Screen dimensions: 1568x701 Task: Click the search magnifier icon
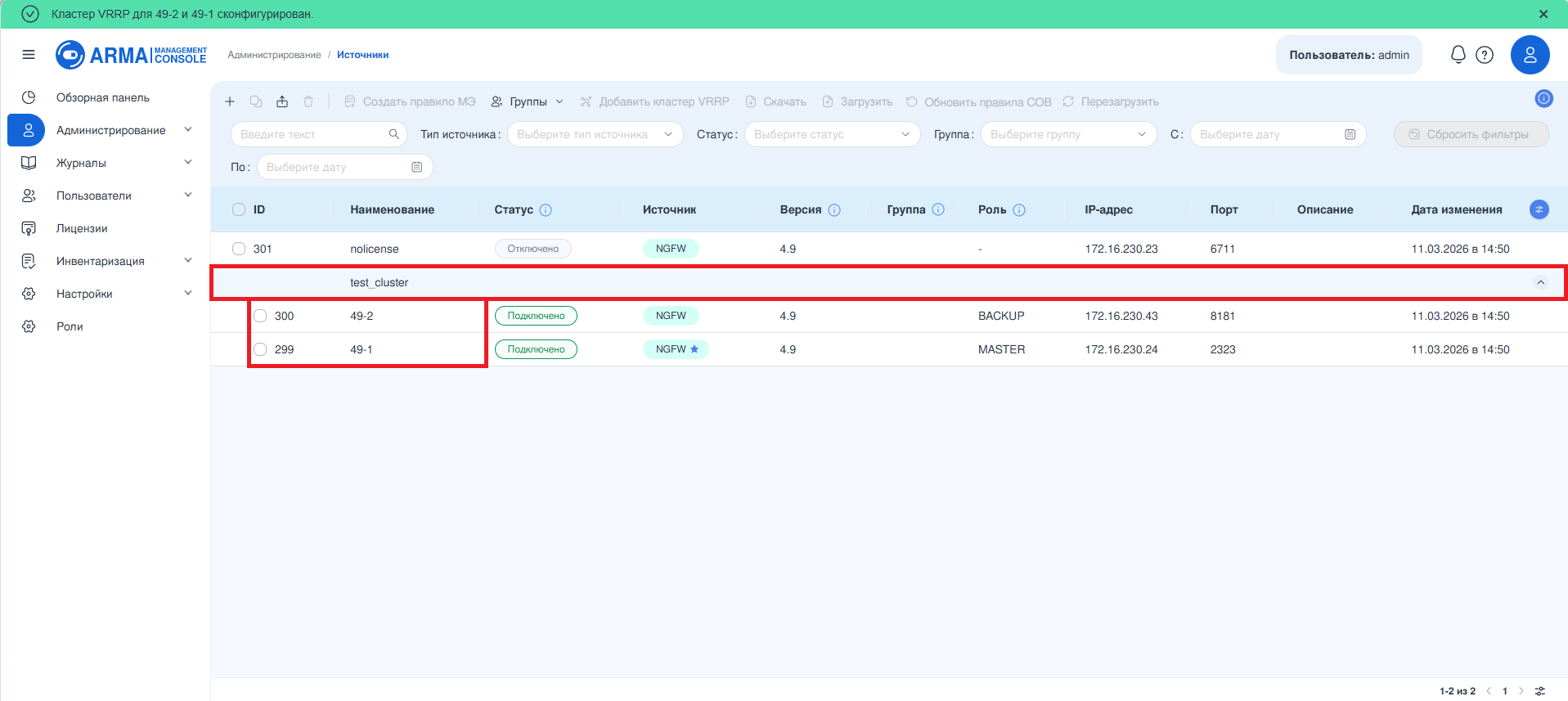[x=393, y=134]
